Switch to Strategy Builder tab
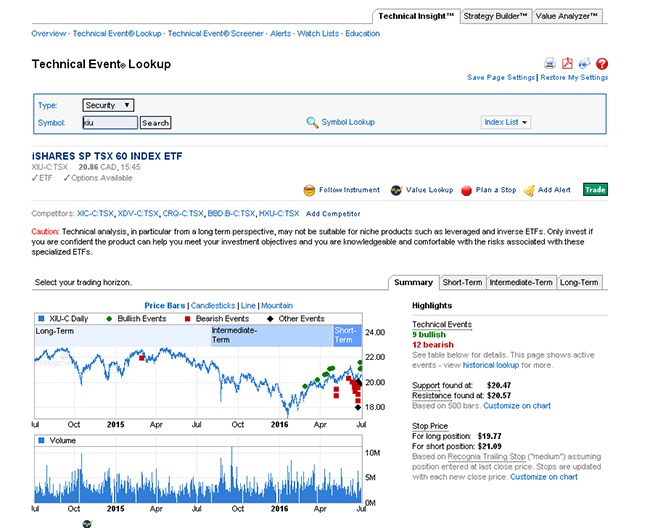Screen dimensions: 650x528 tap(495, 16)
